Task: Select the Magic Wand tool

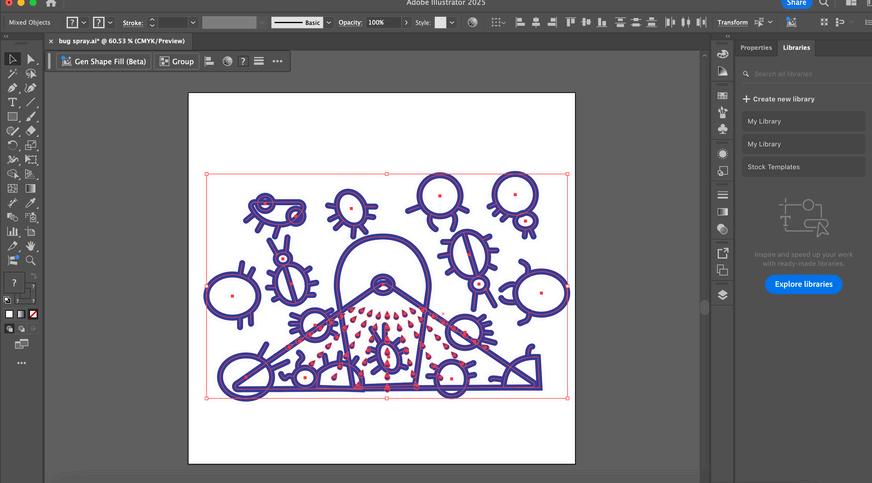Action: click(x=12, y=74)
